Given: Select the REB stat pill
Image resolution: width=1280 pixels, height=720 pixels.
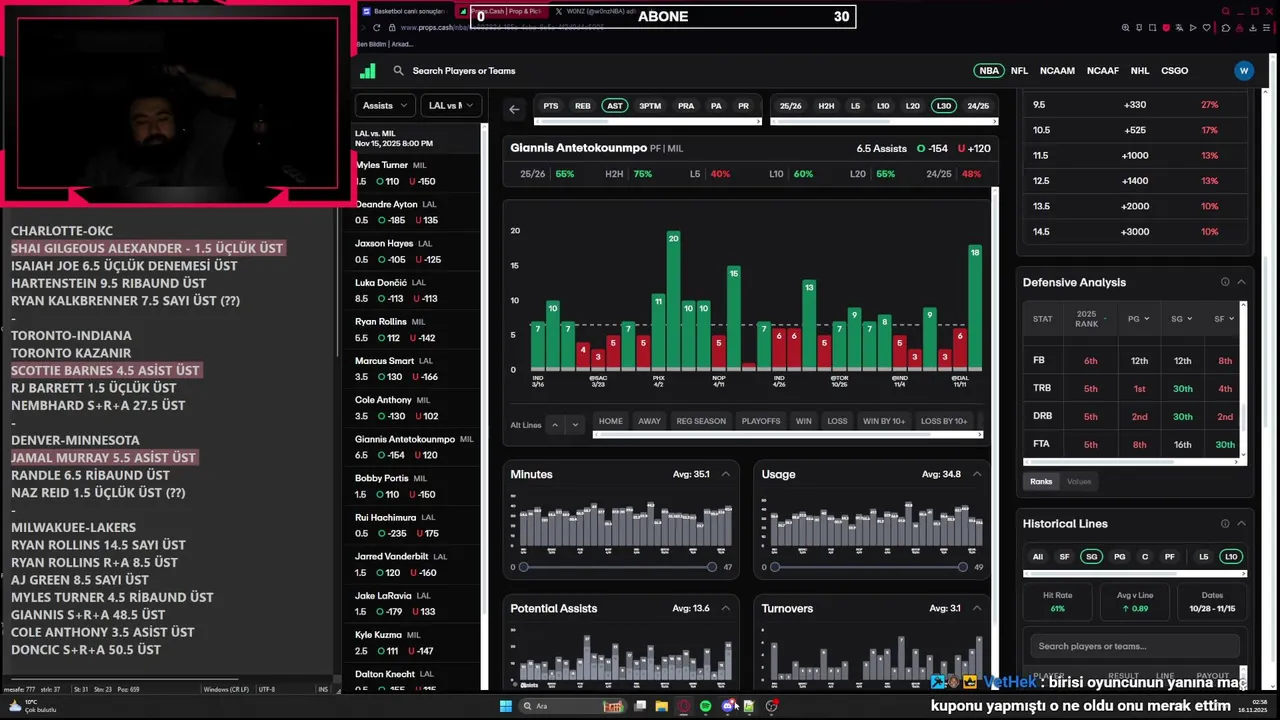Looking at the screenshot, I should coord(583,106).
